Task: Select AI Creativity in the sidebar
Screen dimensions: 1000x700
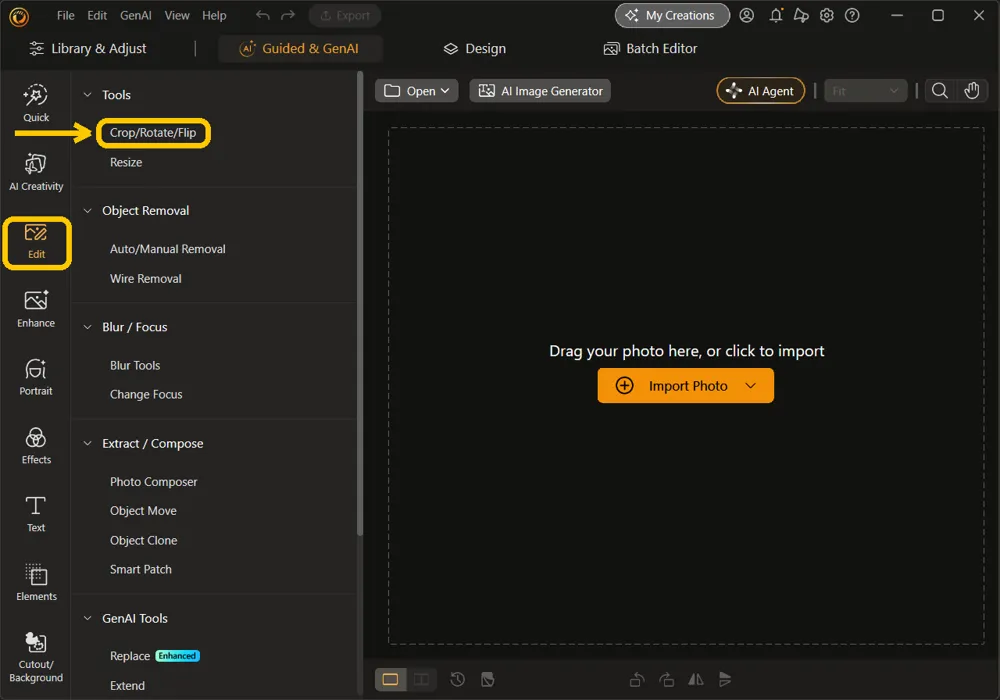Action: (x=36, y=172)
